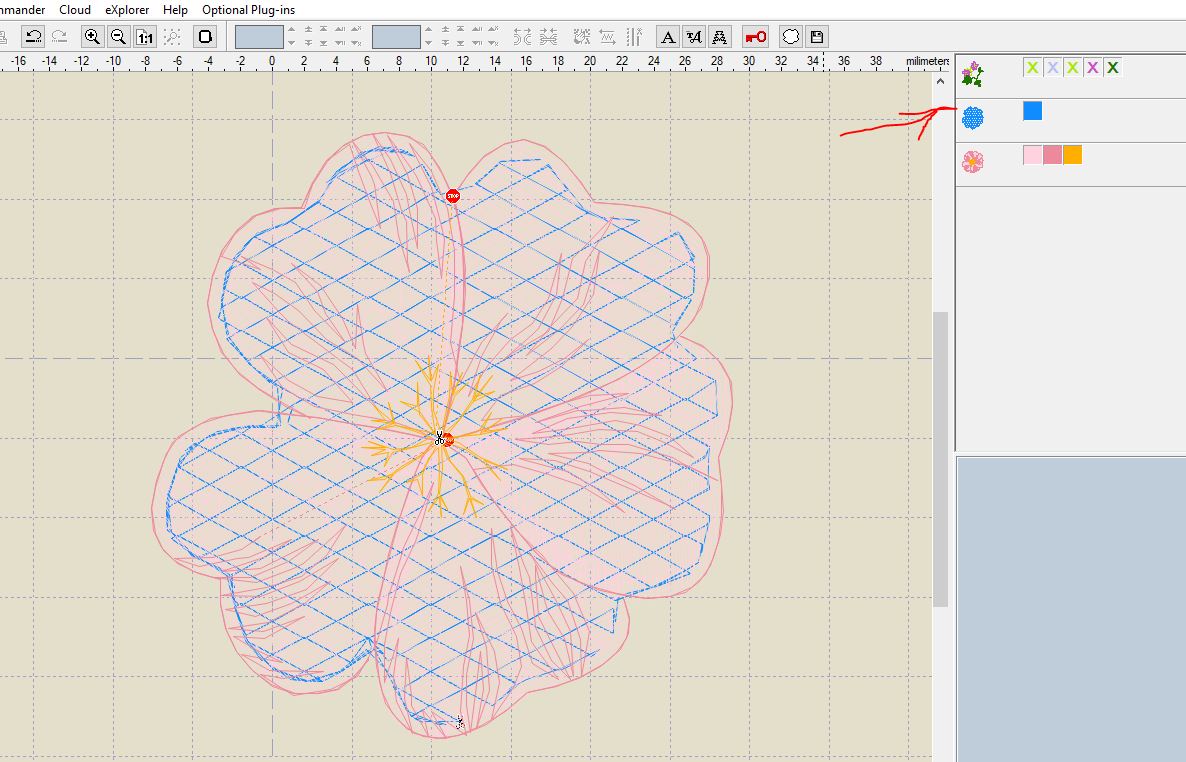The image size is (1186, 762).
Task: Click the Zoom Out magnifier
Action: click(x=118, y=37)
